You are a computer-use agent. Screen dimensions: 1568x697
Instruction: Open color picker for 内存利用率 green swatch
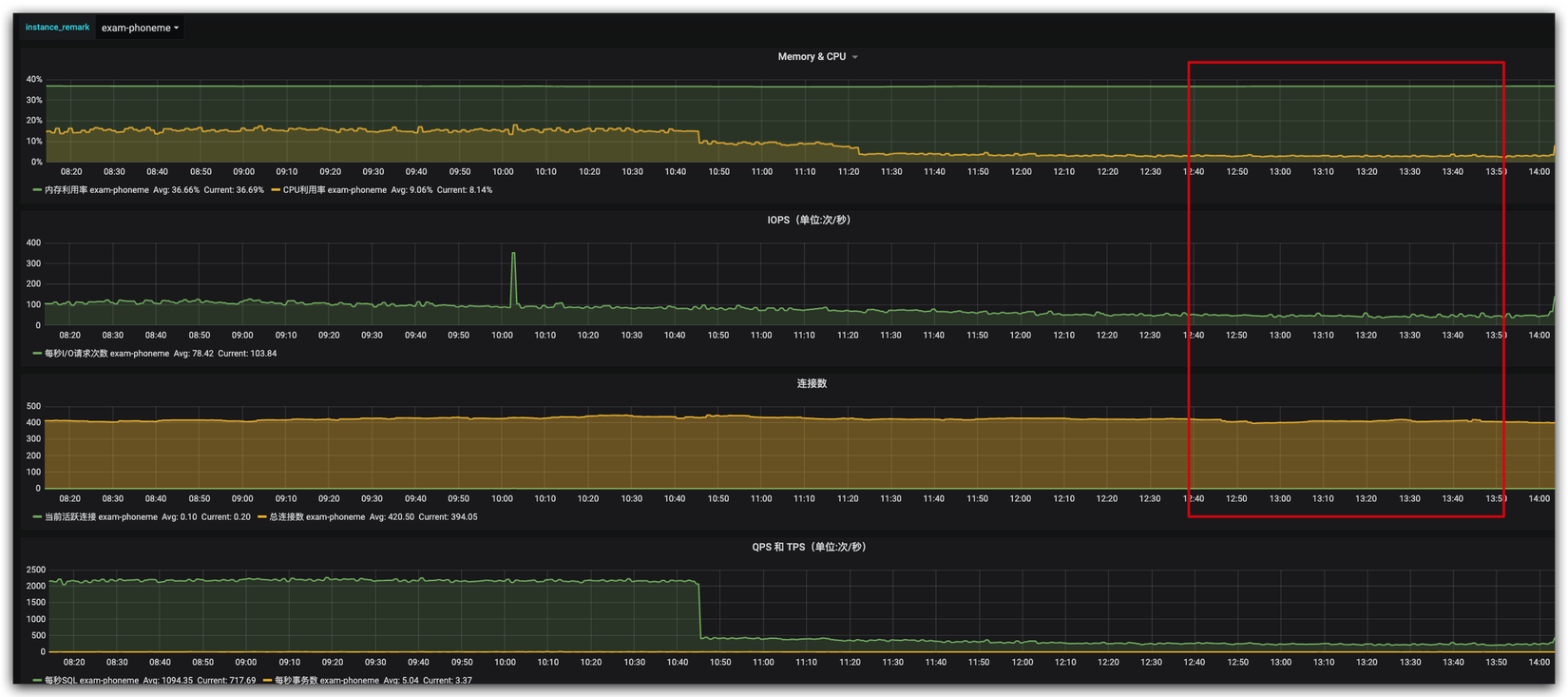pyautogui.click(x=37, y=190)
